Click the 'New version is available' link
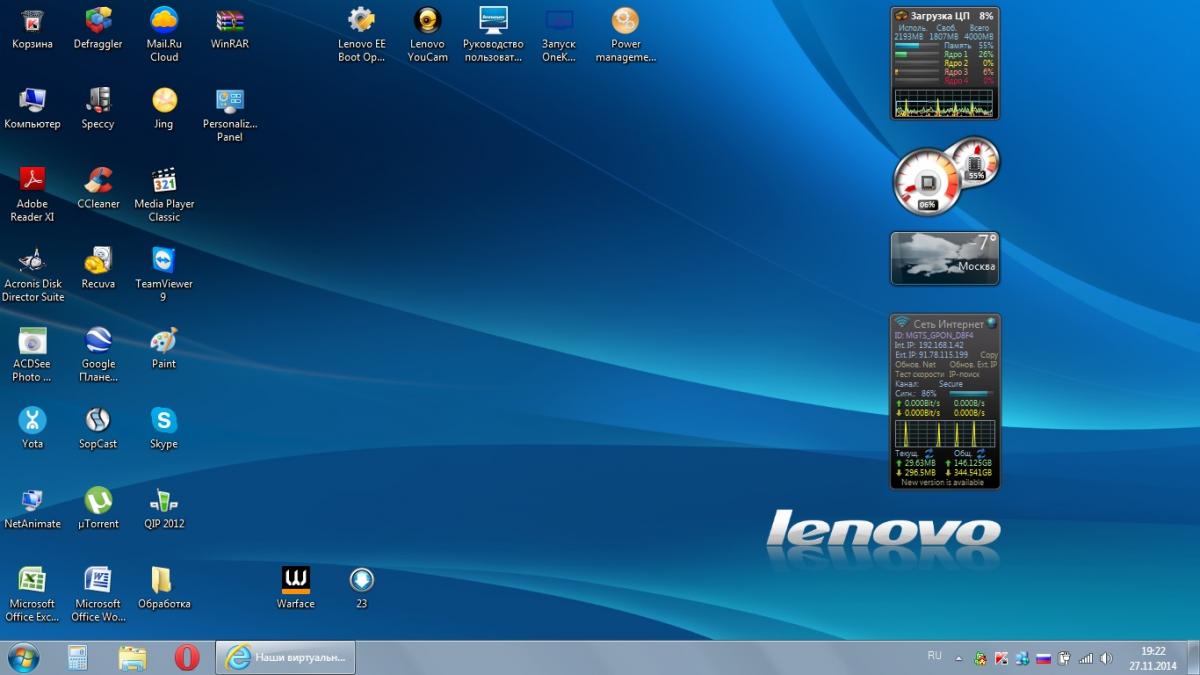1200x675 pixels. tap(942, 482)
